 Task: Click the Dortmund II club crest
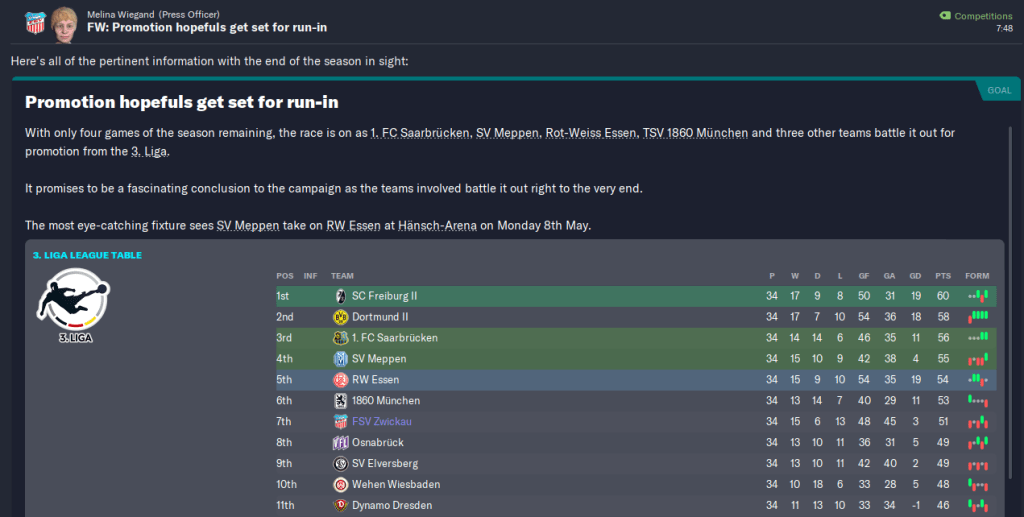click(x=340, y=317)
